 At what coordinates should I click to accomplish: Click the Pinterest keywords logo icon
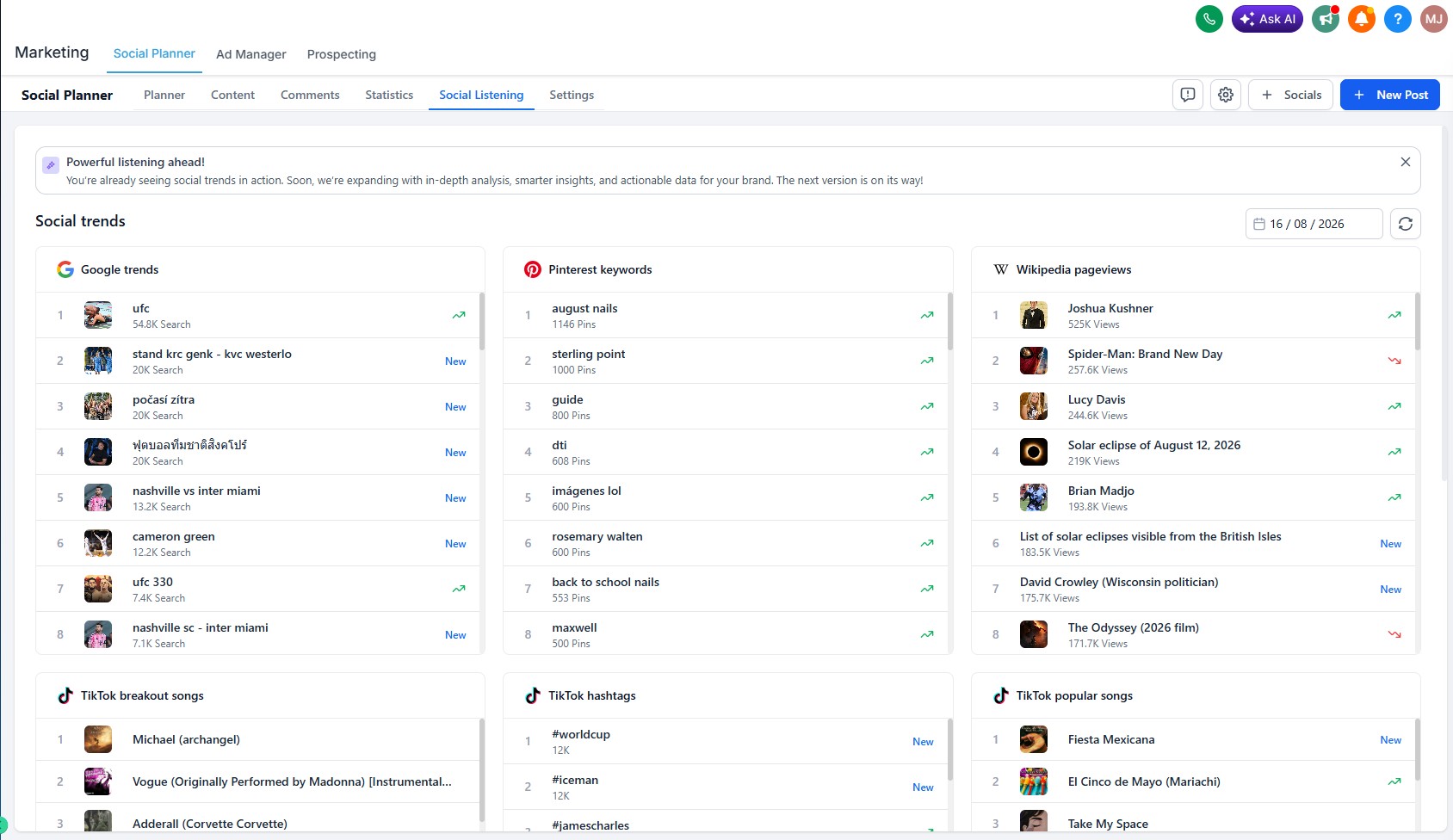pos(533,269)
